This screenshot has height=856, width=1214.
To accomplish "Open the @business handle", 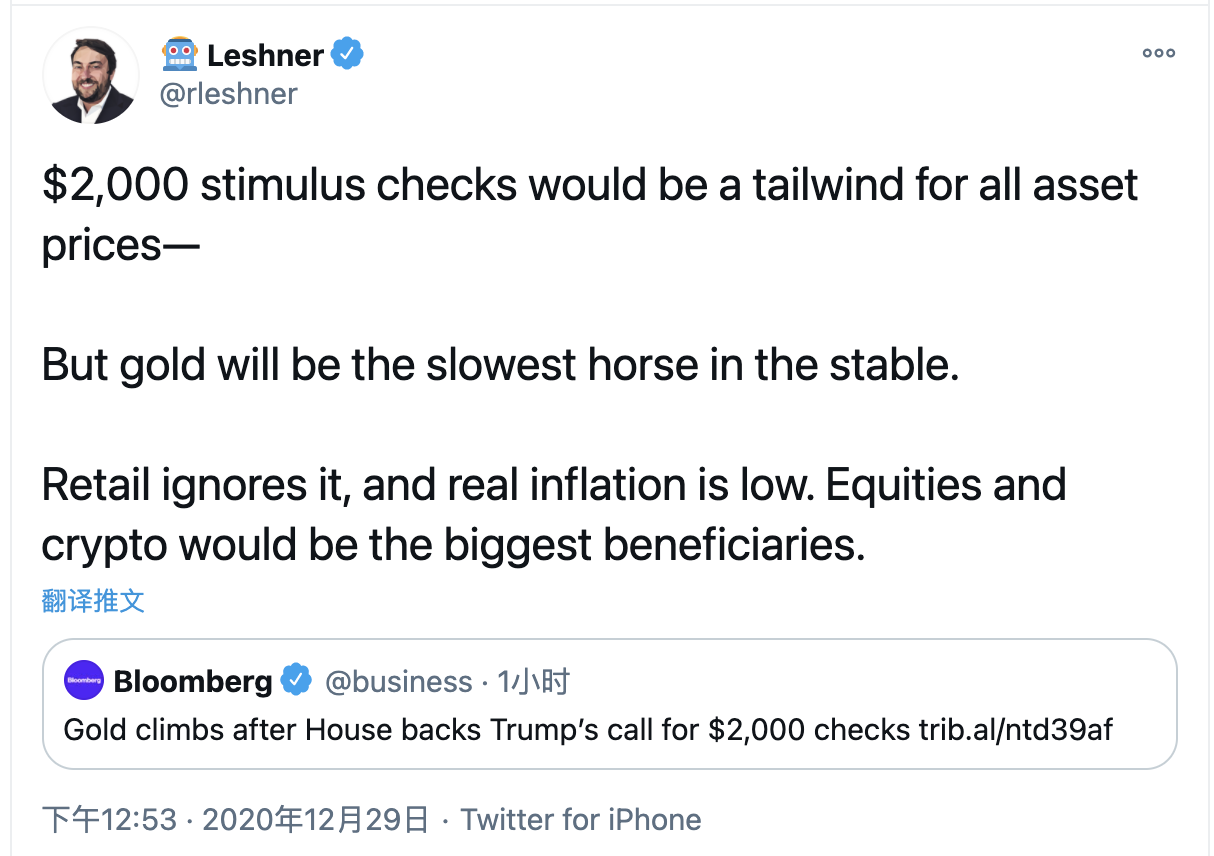I will pyautogui.click(x=399, y=682).
